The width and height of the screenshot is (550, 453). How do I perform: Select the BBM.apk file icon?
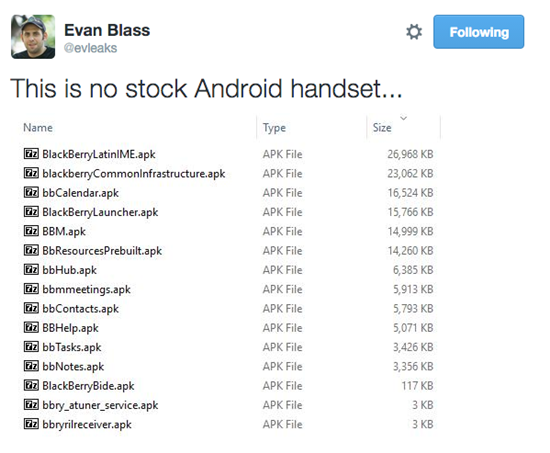click(31, 231)
